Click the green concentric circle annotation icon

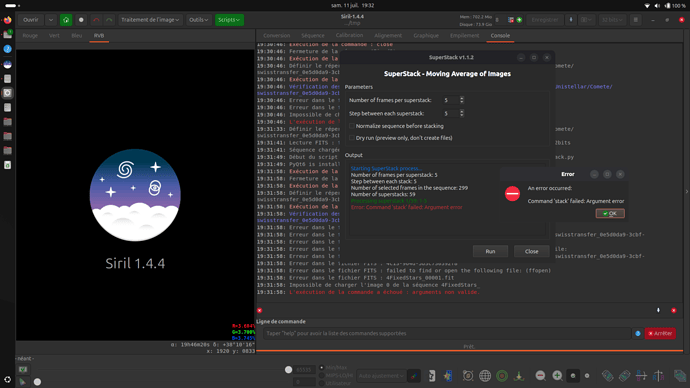click(x=502, y=376)
